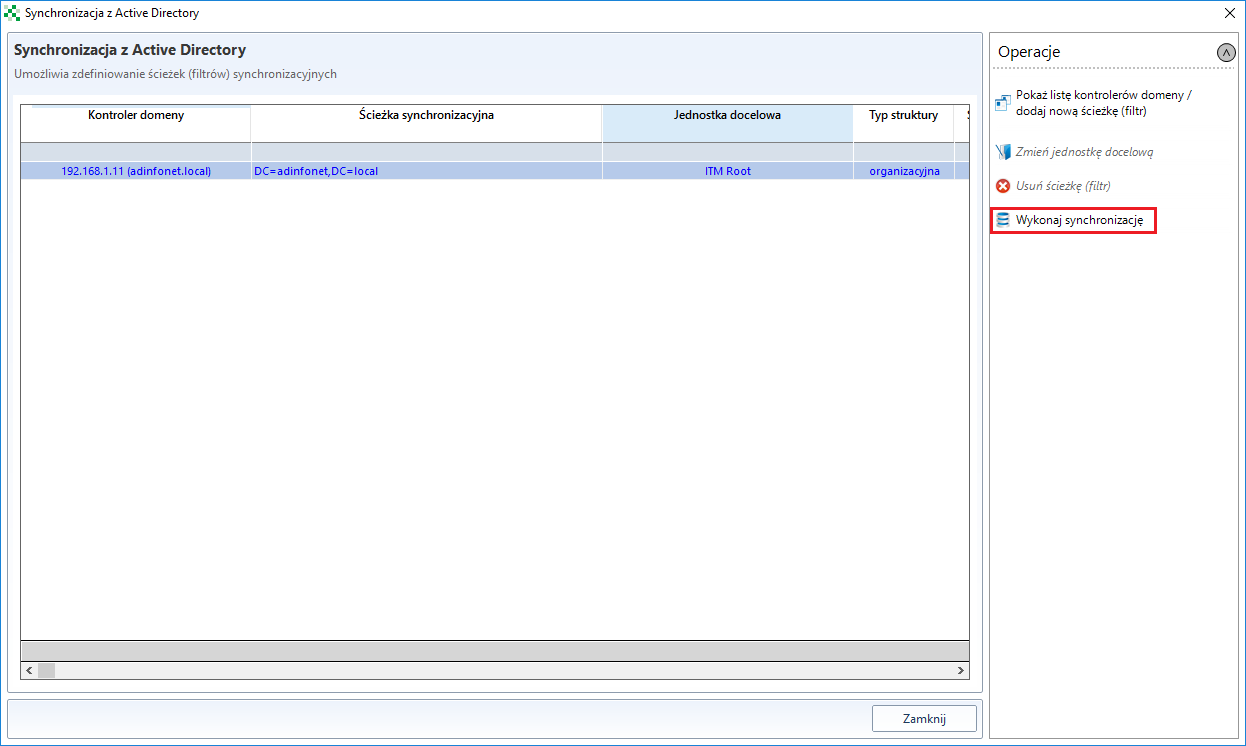This screenshot has height=746, width=1246.
Task: Click the Jednostka docelowa column header
Action: point(727,116)
